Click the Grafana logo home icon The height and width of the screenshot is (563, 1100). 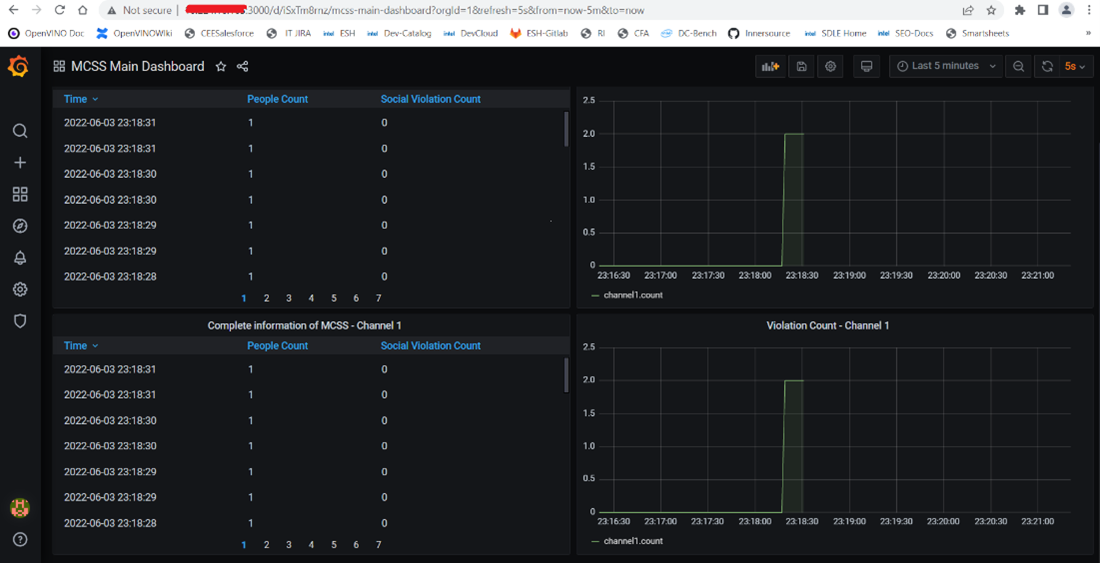coord(19,67)
